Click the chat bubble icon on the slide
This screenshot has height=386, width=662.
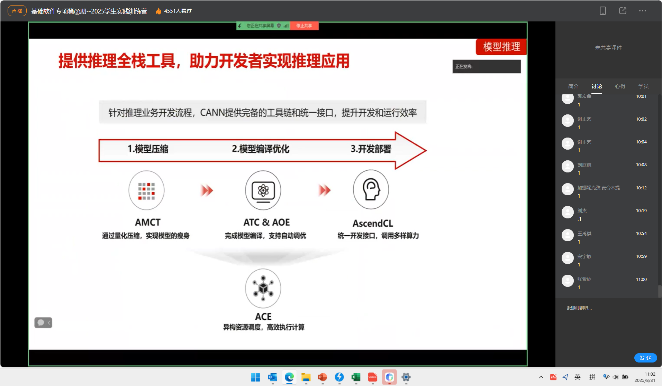(x=43, y=323)
